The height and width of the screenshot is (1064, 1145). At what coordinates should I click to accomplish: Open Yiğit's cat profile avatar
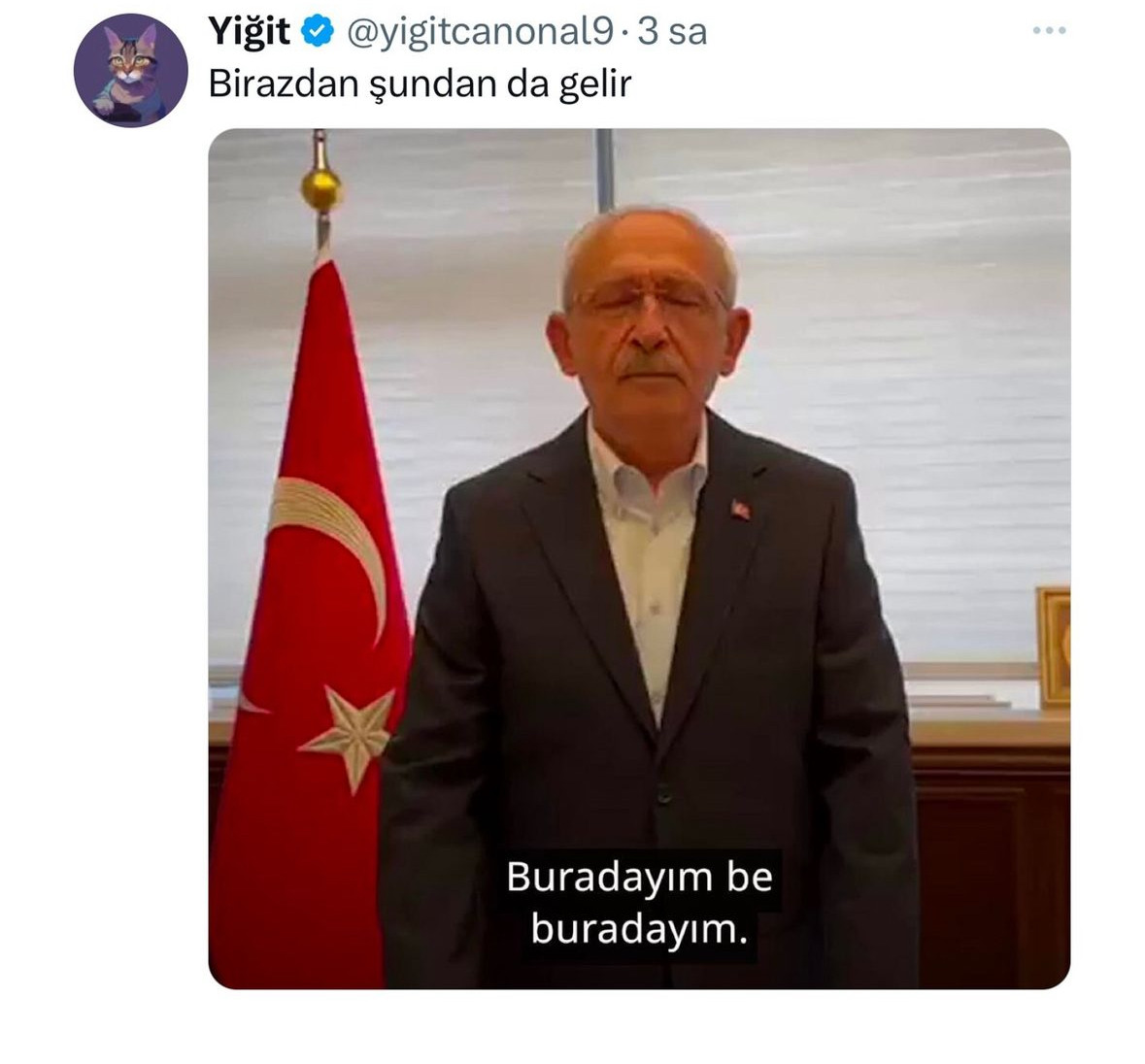pos(131,70)
